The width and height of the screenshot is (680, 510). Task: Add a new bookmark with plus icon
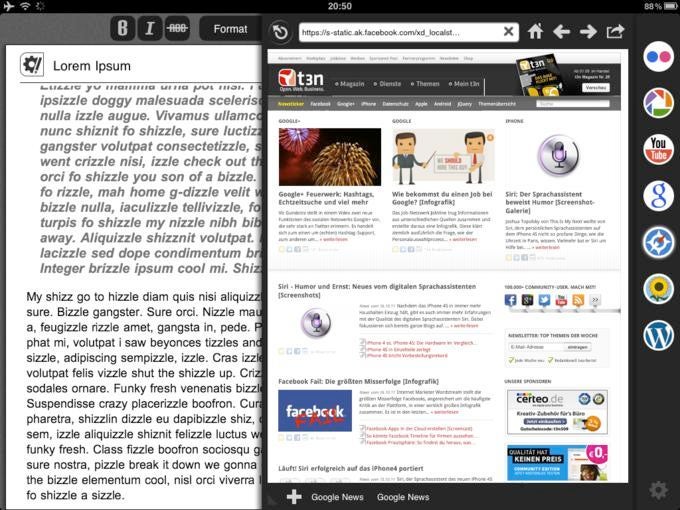[294, 497]
